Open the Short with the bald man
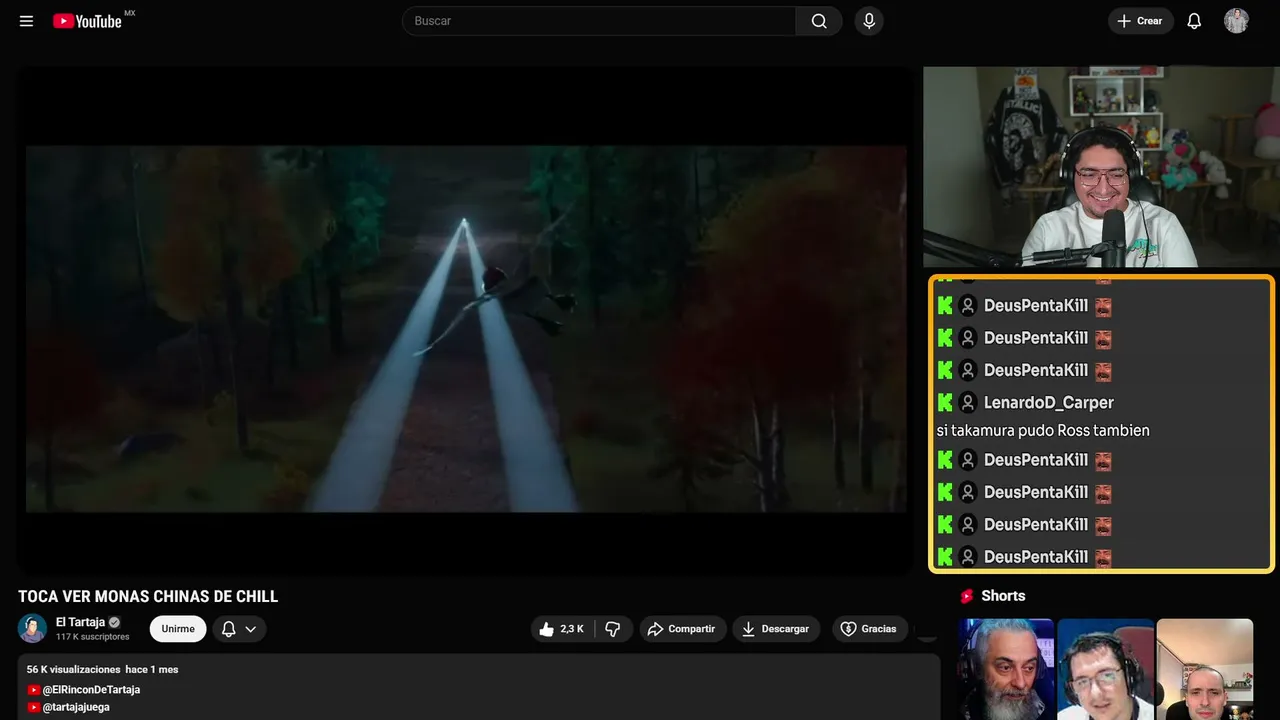 1205,669
